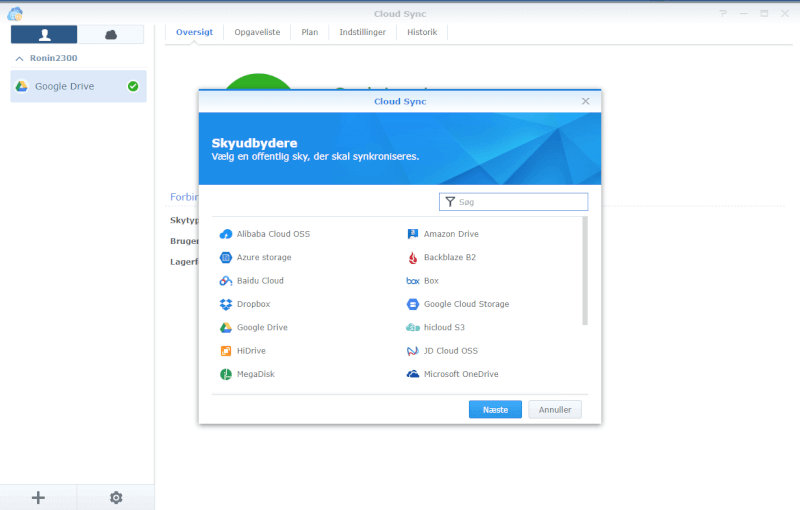Select the Dropbox icon
Image resolution: width=800 pixels, height=510 pixels.
(x=226, y=304)
